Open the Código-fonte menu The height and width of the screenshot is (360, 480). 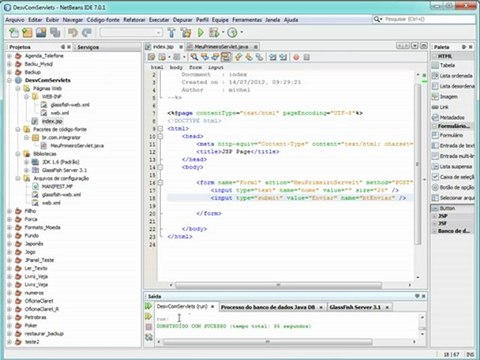click(103, 20)
